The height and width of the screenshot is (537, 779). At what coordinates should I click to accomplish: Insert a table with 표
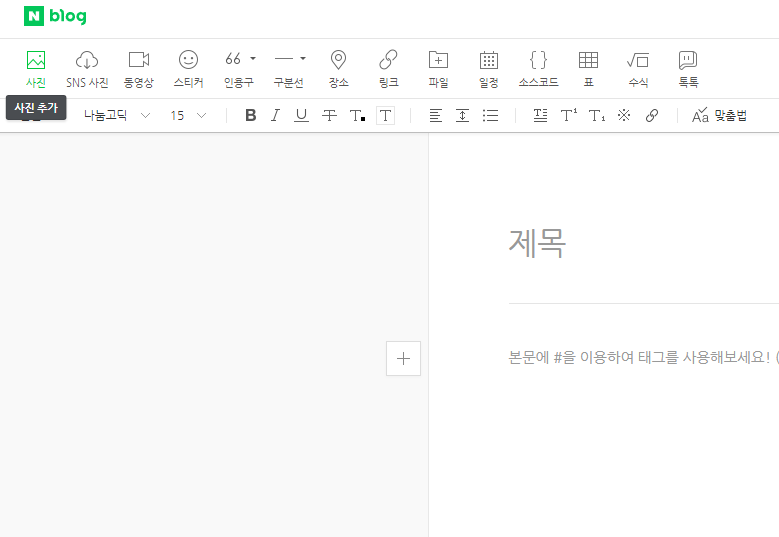[x=588, y=69]
